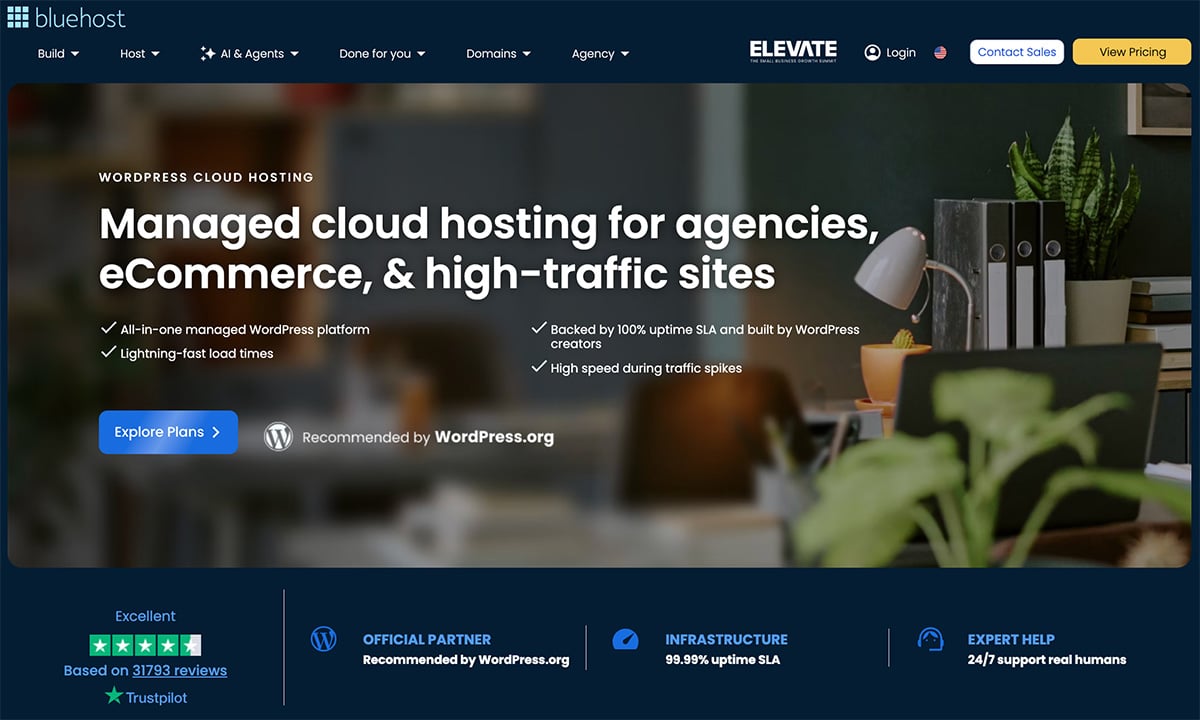The width and height of the screenshot is (1200, 720).
Task: Click the ELEVATE summit logo
Action: [x=793, y=51]
